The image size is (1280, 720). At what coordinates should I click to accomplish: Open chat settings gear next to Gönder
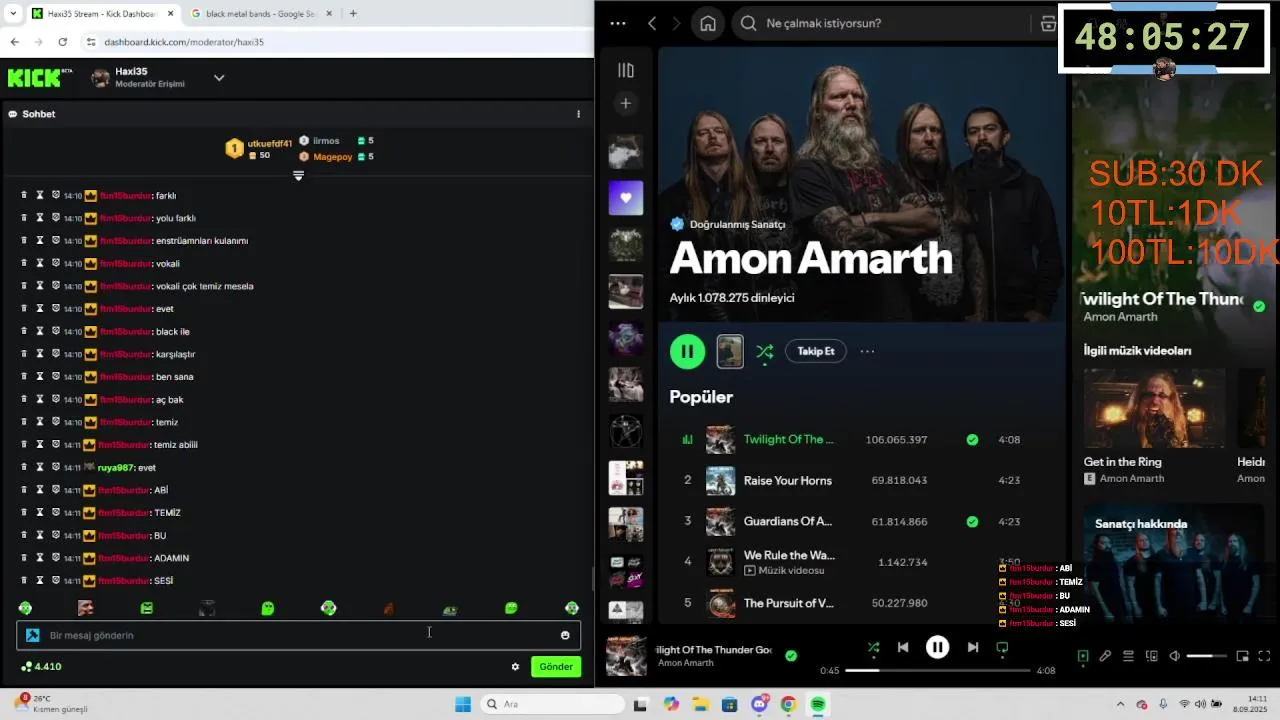(515, 667)
